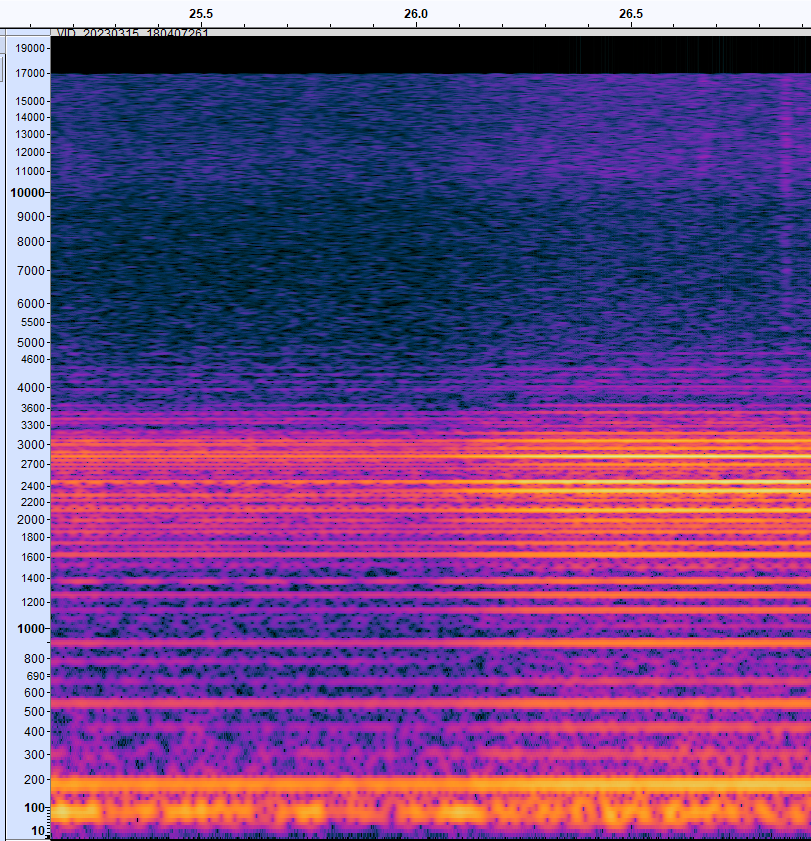Click the 1400 frequency scale label
Screen dimensions: 811x841
click(x=33, y=579)
